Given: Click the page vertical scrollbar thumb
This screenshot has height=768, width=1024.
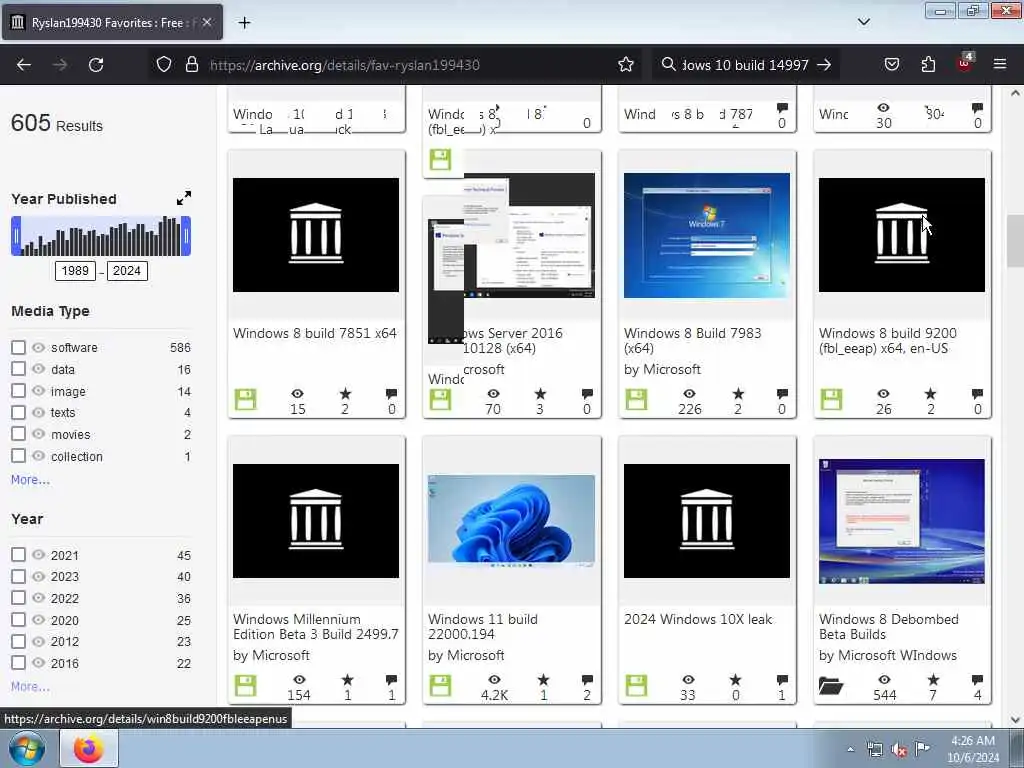Looking at the screenshot, I should click(x=1015, y=240).
